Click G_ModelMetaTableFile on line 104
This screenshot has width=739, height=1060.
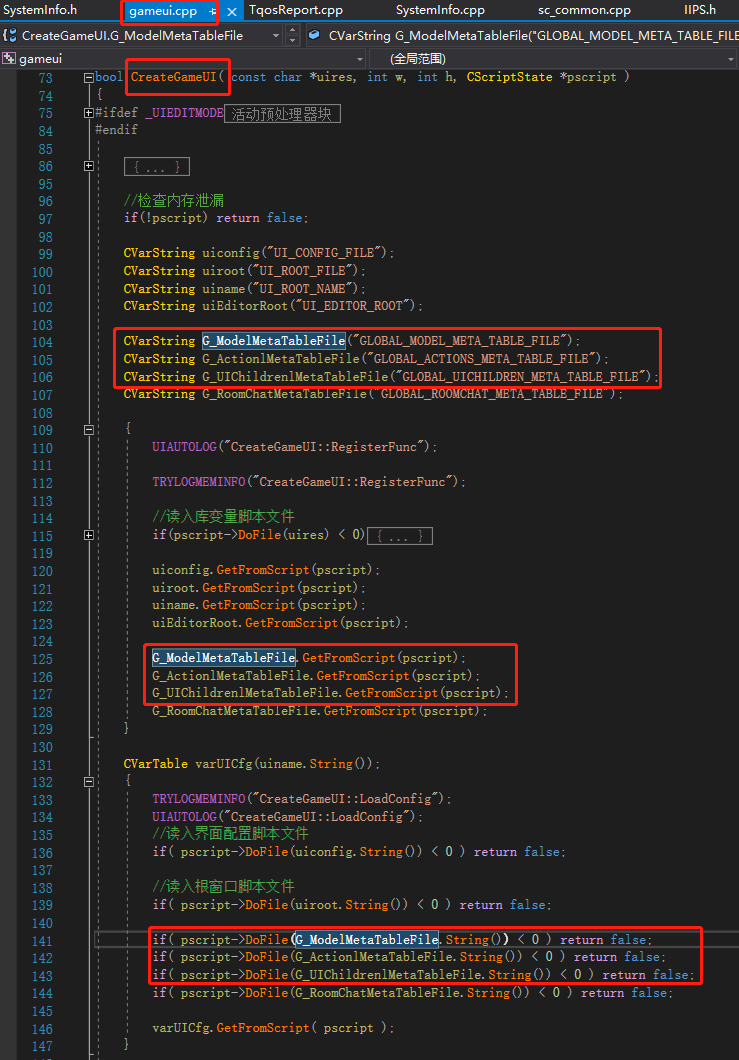274,341
